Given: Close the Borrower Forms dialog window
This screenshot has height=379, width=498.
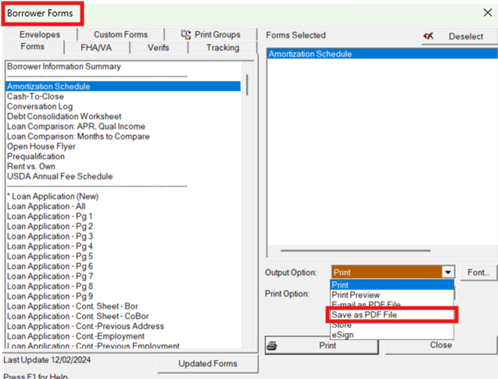Looking at the screenshot, I should (x=488, y=13).
